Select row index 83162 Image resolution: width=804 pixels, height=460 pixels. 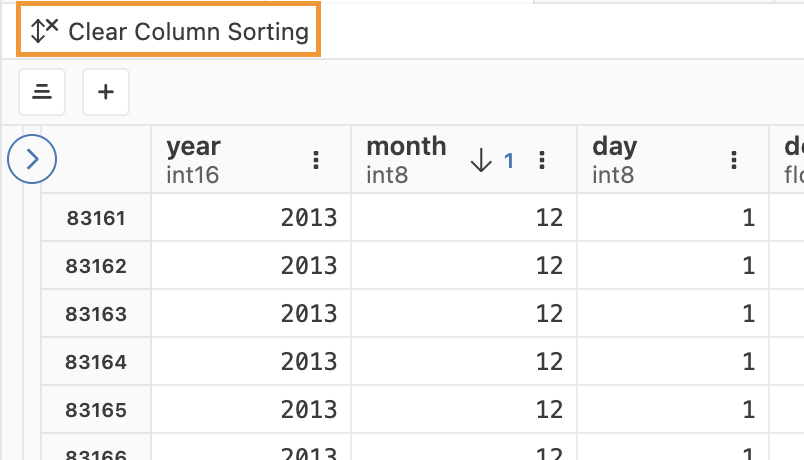96,266
